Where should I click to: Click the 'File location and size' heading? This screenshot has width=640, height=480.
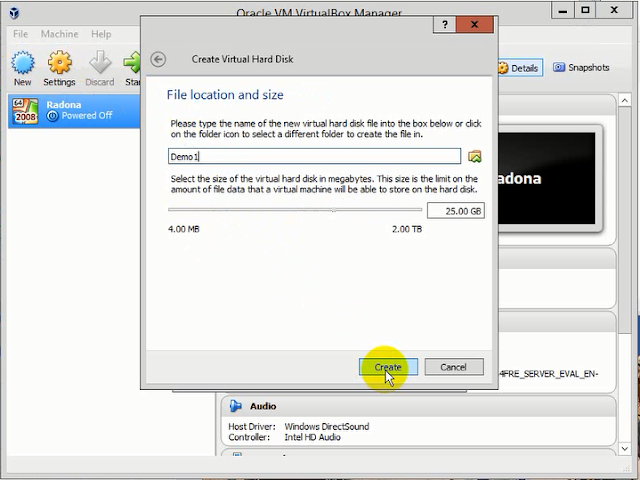click(x=225, y=95)
